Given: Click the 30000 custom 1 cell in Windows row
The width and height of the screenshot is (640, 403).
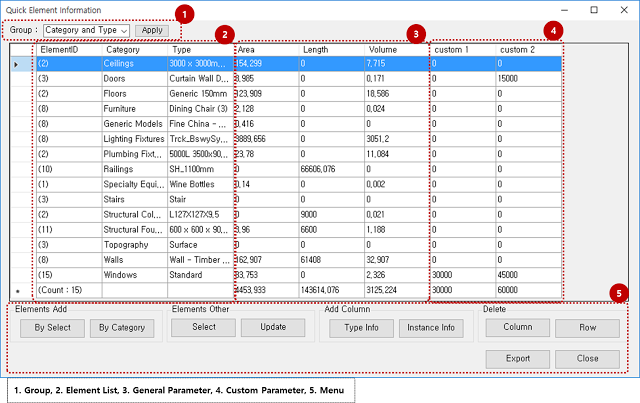Looking at the screenshot, I should click(x=463, y=275).
